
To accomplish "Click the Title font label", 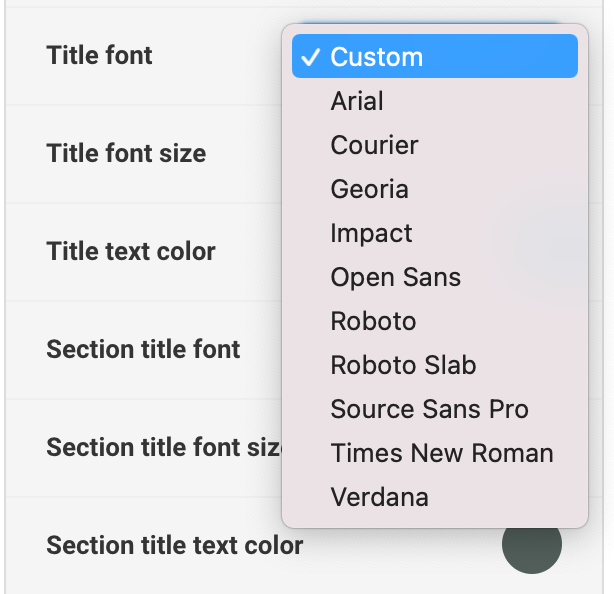I will [99, 55].
